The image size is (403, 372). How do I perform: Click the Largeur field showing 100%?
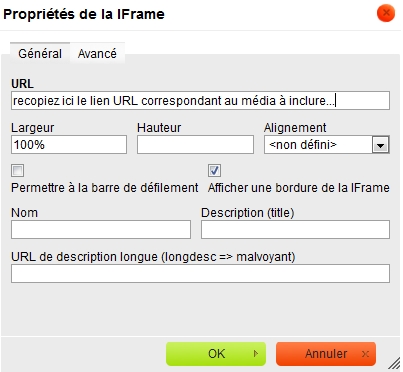click(x=69, y=145)
